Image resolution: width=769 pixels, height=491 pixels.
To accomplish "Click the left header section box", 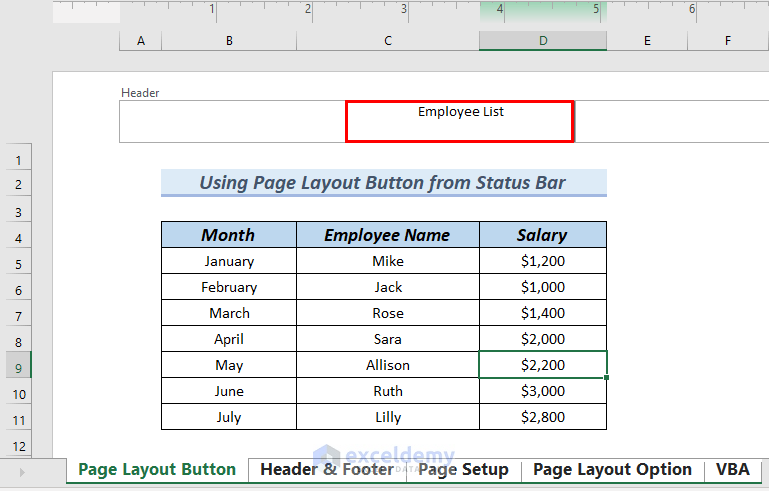I will [232, 122].
